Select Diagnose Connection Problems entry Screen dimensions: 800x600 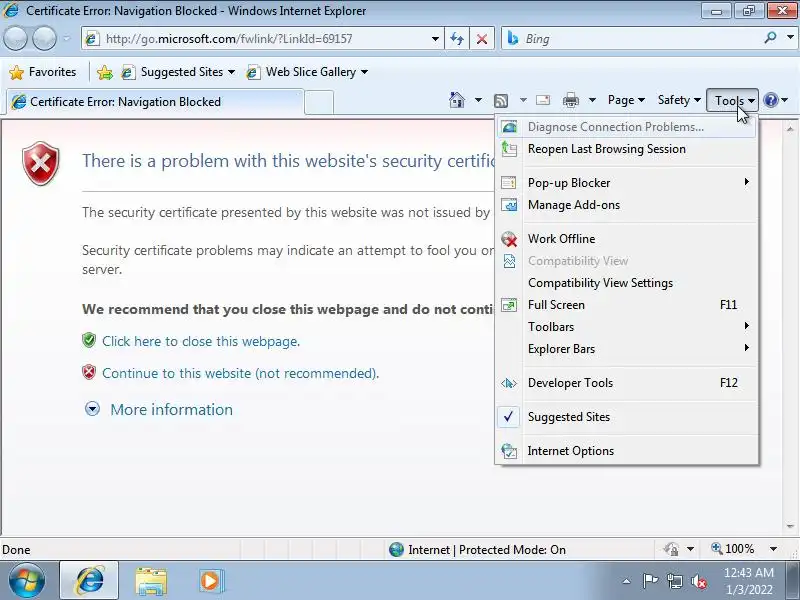tap(627, 127)
